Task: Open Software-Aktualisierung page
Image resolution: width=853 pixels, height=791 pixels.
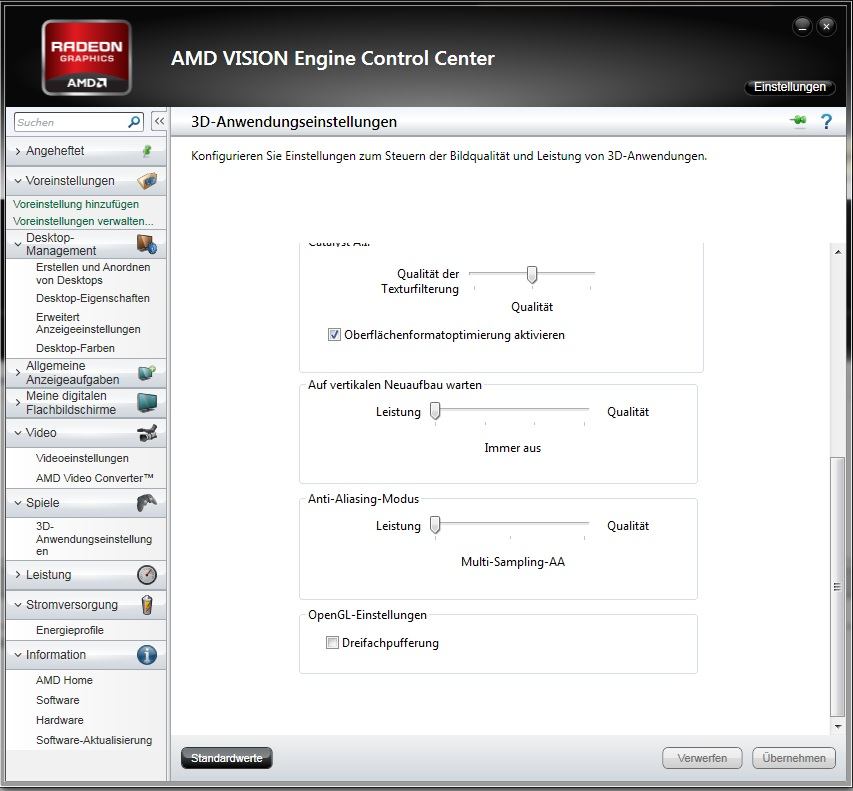Action: [x=94, y=740]
